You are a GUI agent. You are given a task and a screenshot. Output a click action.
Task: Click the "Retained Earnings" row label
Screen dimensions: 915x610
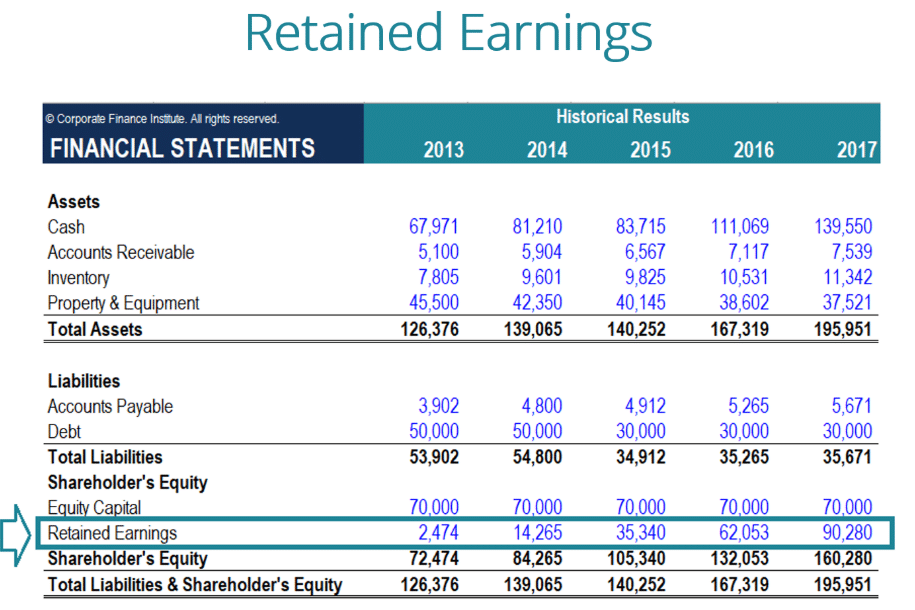[112, 534]
